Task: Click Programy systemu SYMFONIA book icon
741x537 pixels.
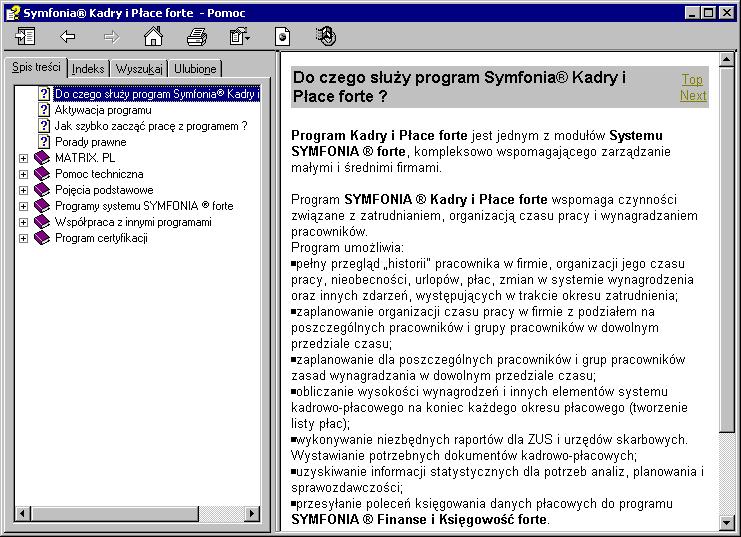Action: [42, 206]
